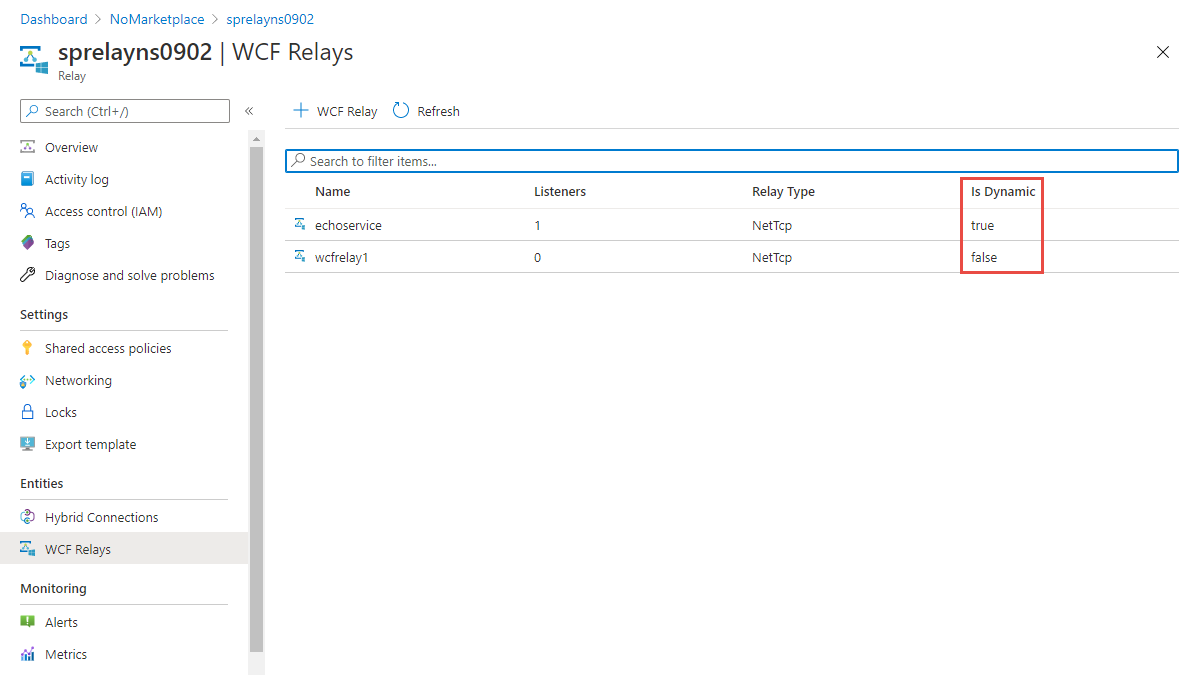This screenshot has width=1199, height=675.
Task: Open the wcfrelay1 relay
Action: click(341, 257)
